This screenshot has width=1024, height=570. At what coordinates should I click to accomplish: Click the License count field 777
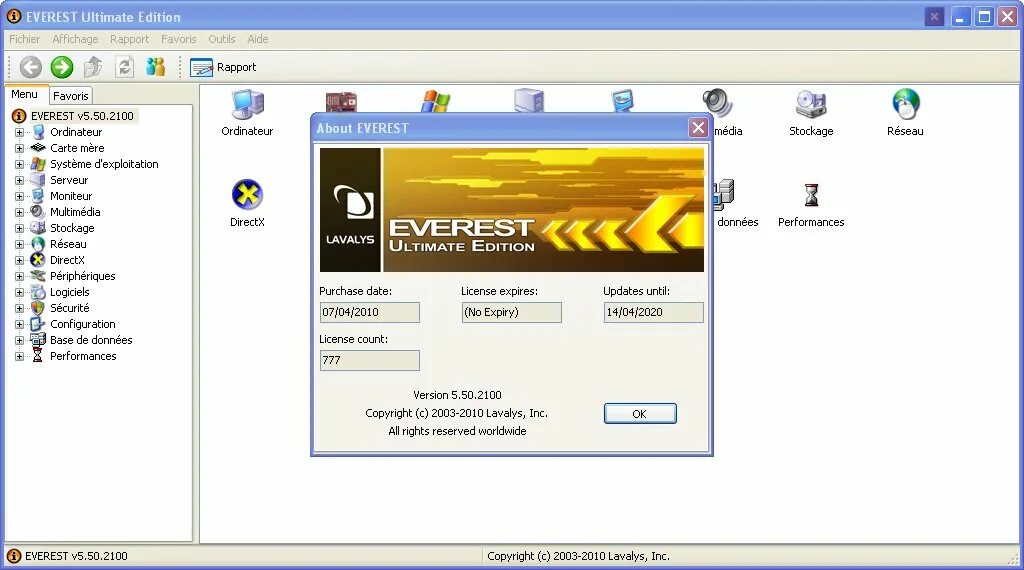(370, 360)
